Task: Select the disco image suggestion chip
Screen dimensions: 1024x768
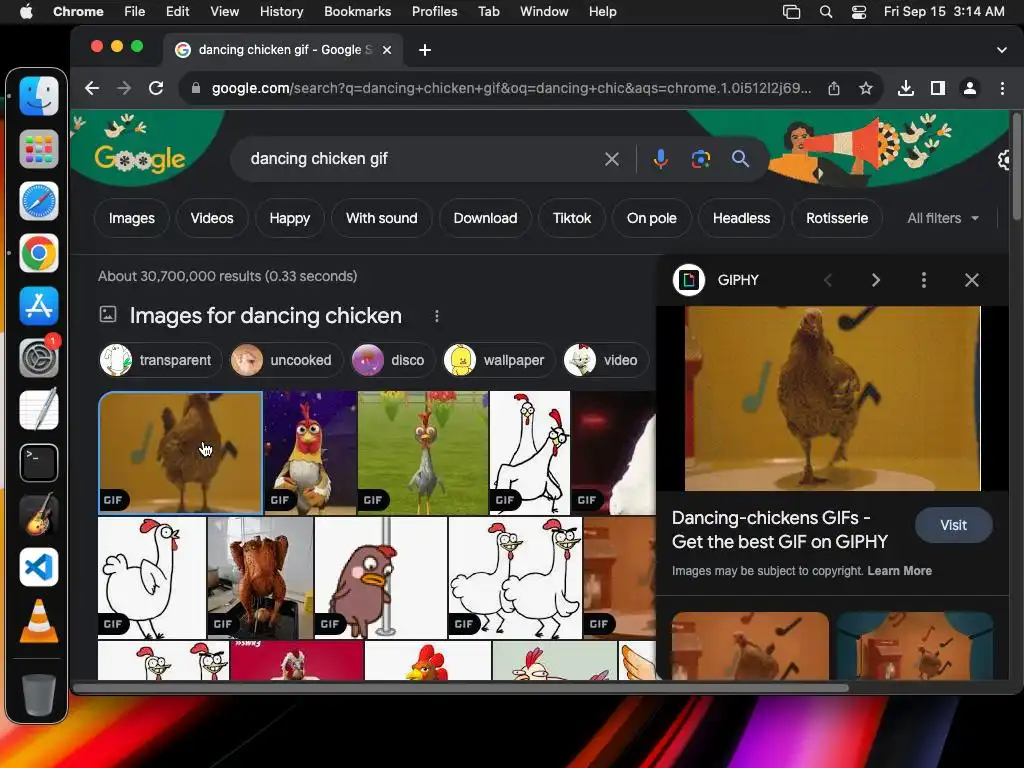Action: pos(392,360)
